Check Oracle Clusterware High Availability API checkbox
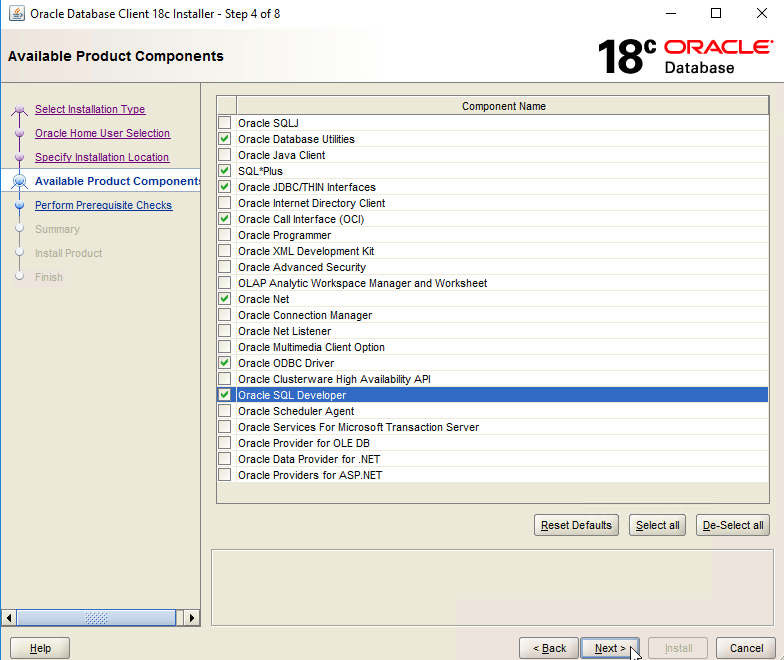 coord(224,378)
